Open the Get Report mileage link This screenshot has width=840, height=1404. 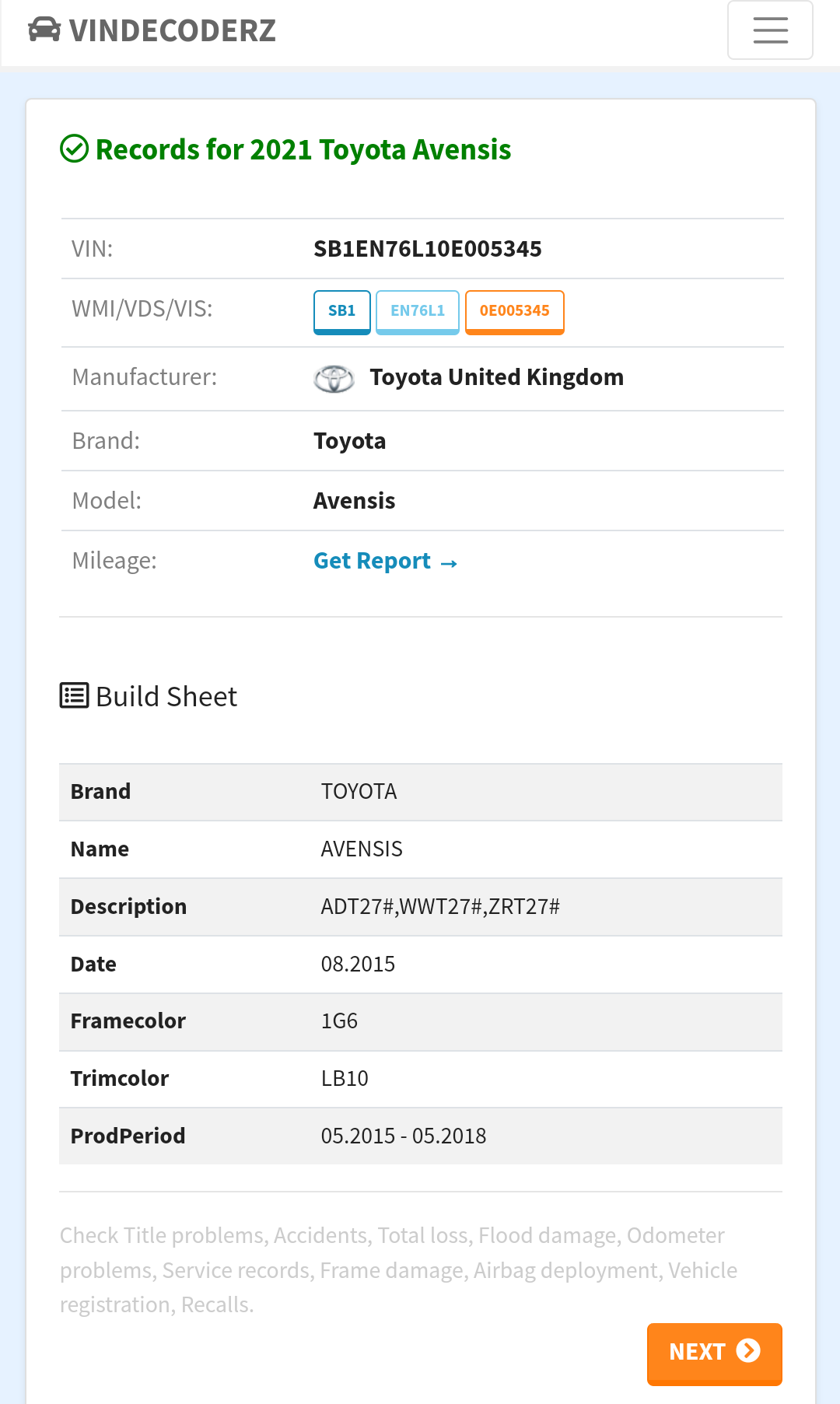(x=372, y=561)
